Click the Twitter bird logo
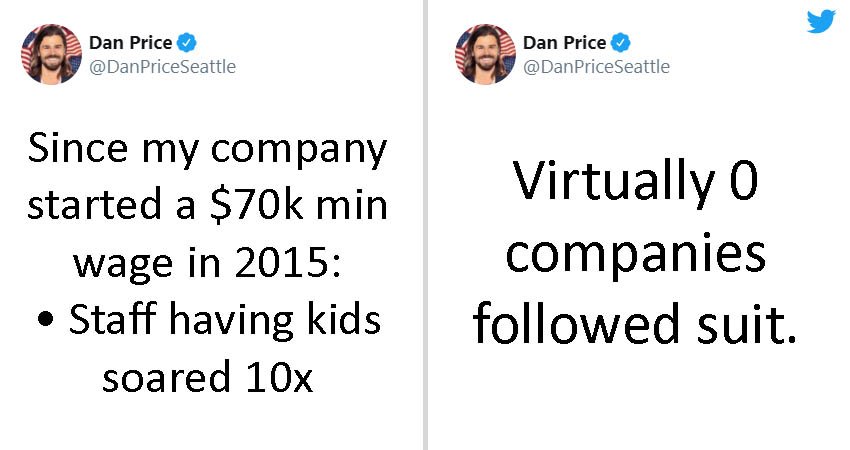Image resolution: width=850 pixels, height=450 pixels. [820, 22]
